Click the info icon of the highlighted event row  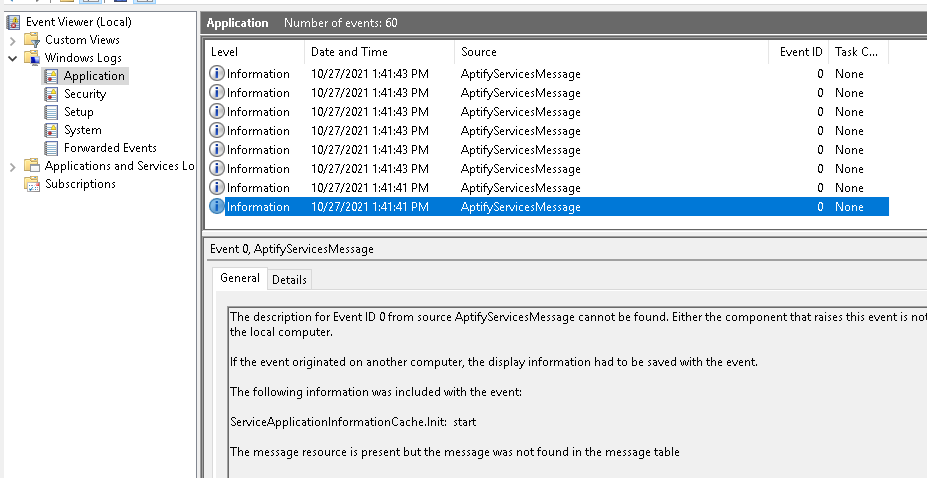(217, 206)
